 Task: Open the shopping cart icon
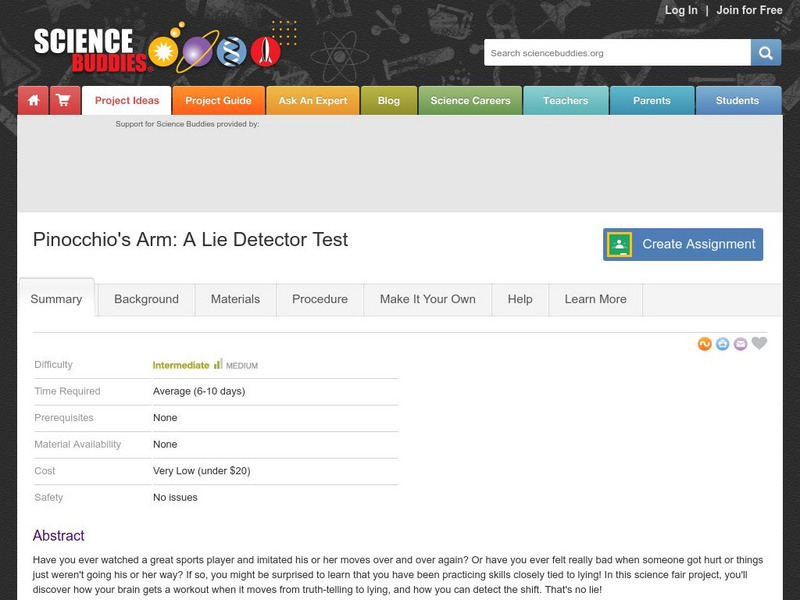63,100
